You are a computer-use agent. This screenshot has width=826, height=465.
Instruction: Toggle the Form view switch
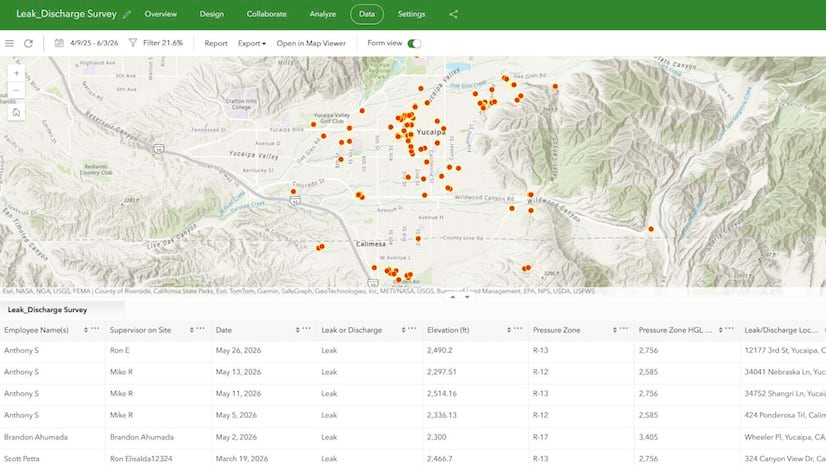415,44
